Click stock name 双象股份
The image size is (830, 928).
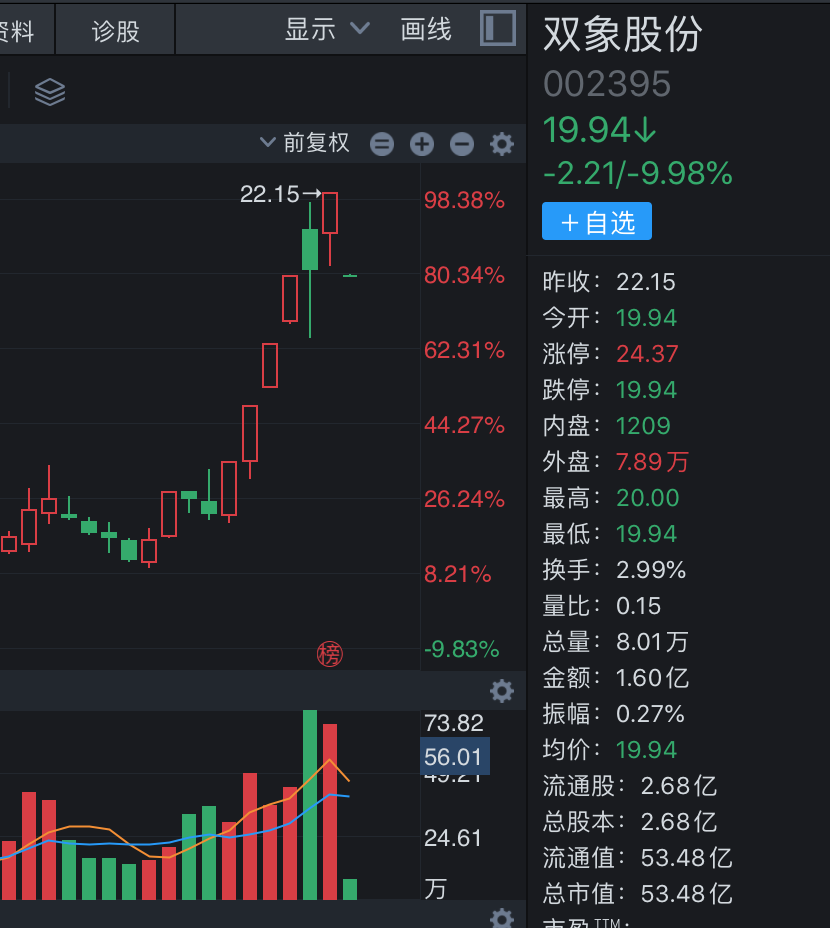pyautogui.click(x=623, y=34)
